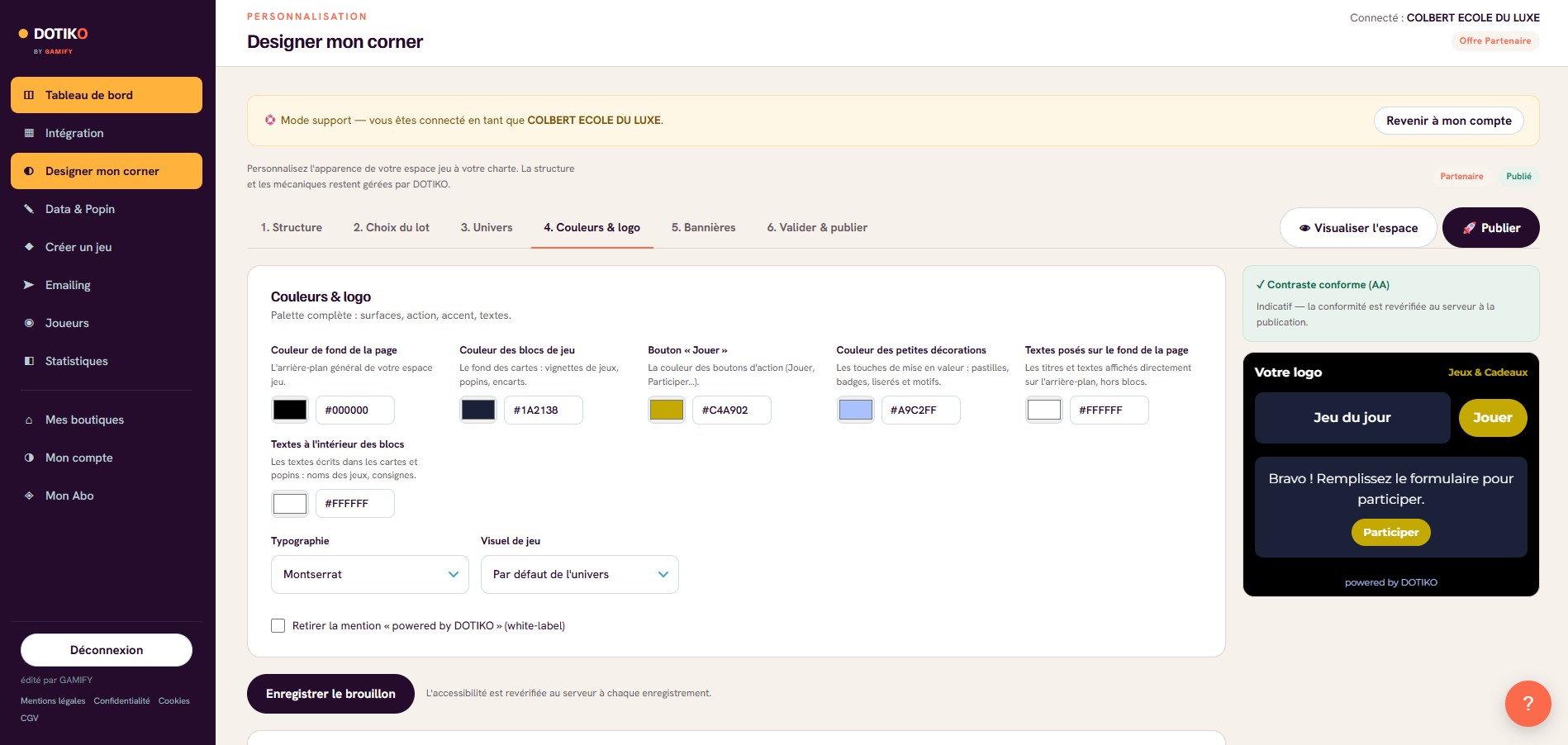The image size is (1568, 745).
Task: Click the Emailing paper-plane icon
Action: click(29, 285)
